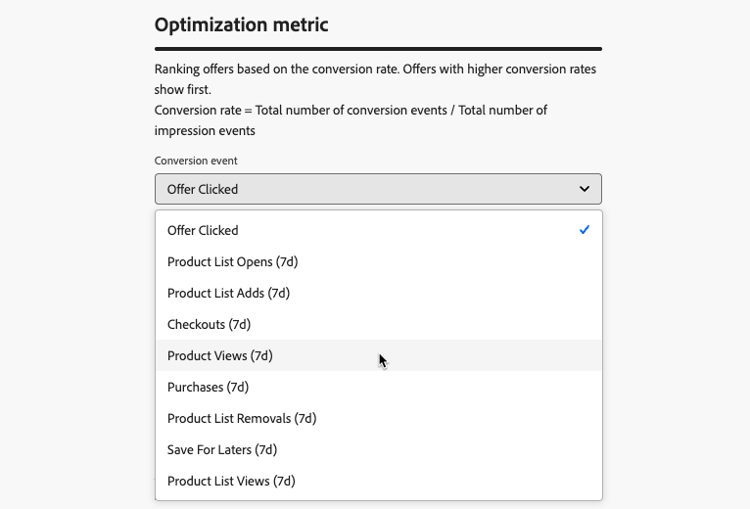The image size is (750, 509).
Task: Choose Product List Views (7d) option
Action: coord(231,481)
